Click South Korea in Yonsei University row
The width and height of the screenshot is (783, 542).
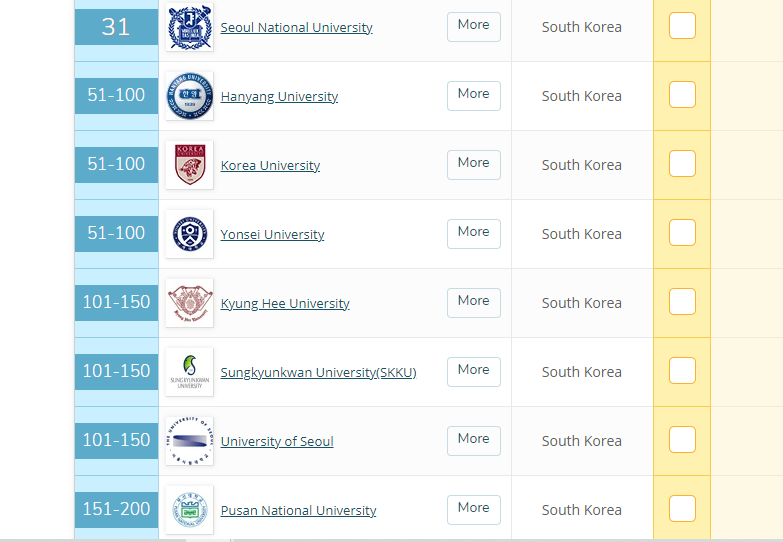click(x=582, y=234)
